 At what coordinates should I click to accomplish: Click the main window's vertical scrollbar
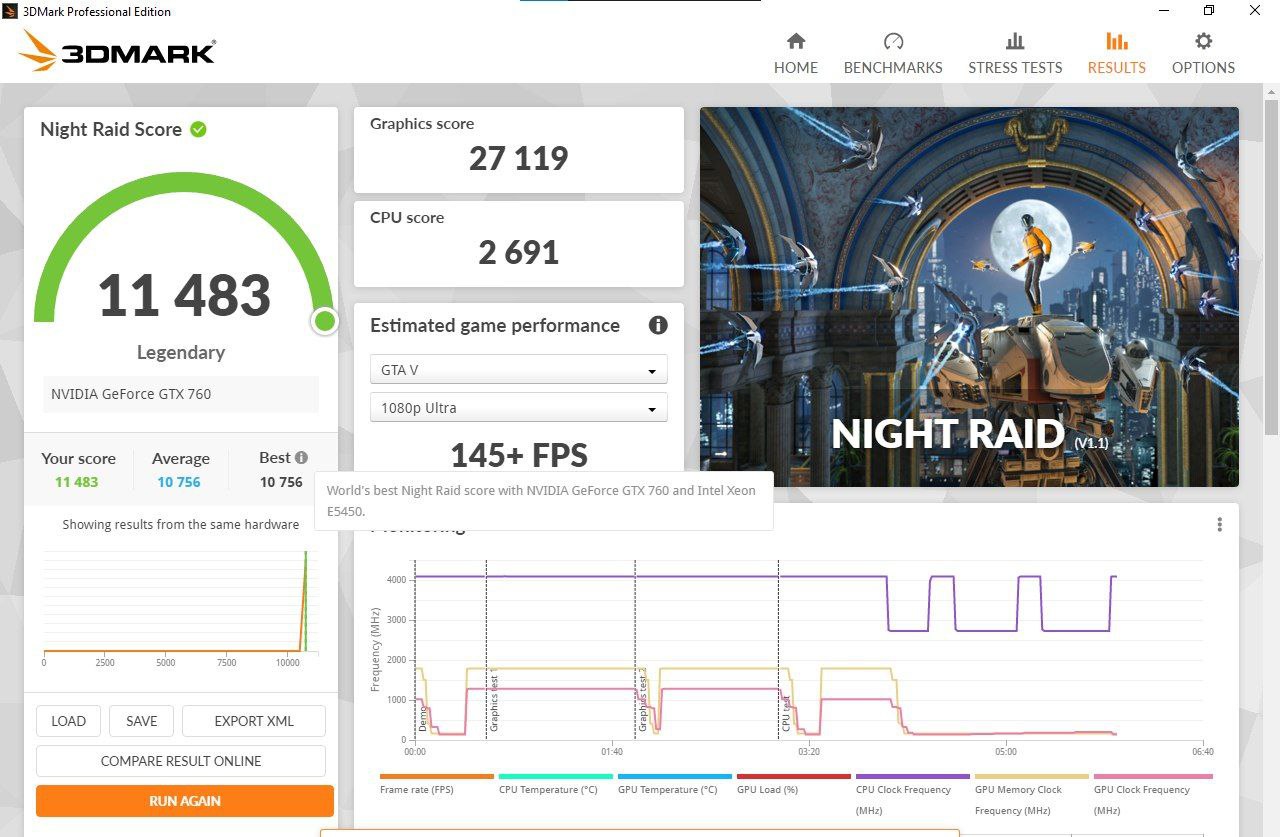pos(1271,265)
